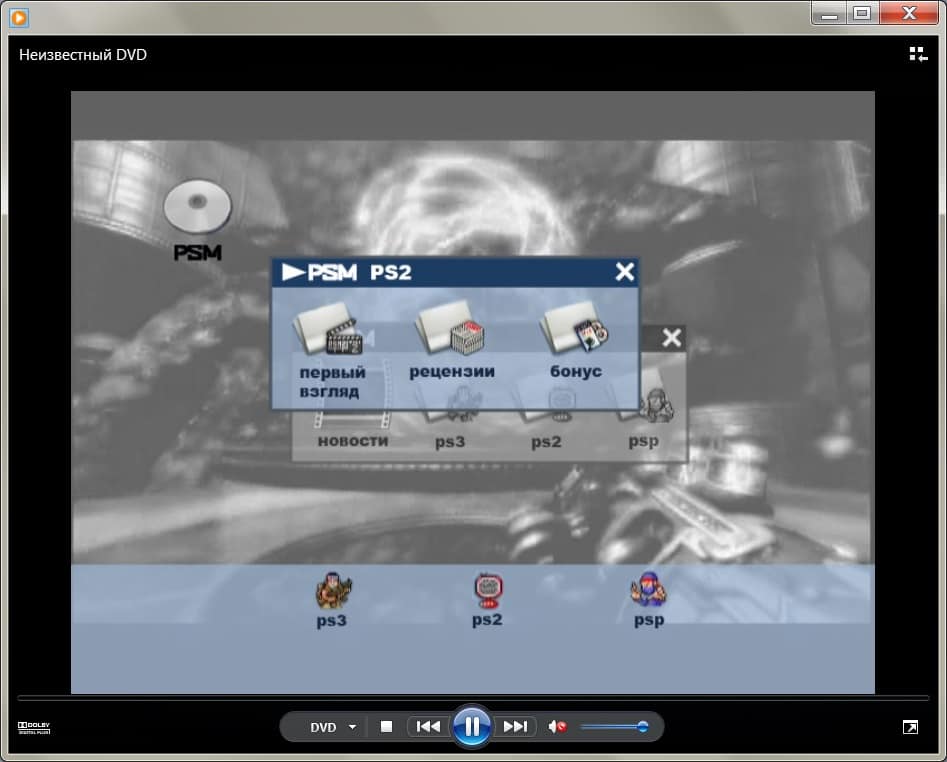
Task: Open the первый взгляд folder
Action: click(x=330, y=351)
